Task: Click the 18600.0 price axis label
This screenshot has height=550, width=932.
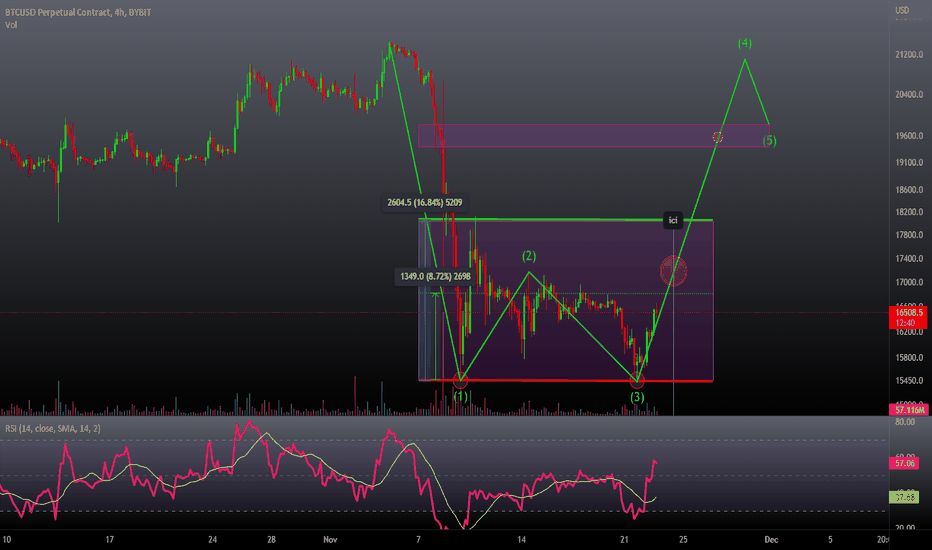Action: coord(909,190)
